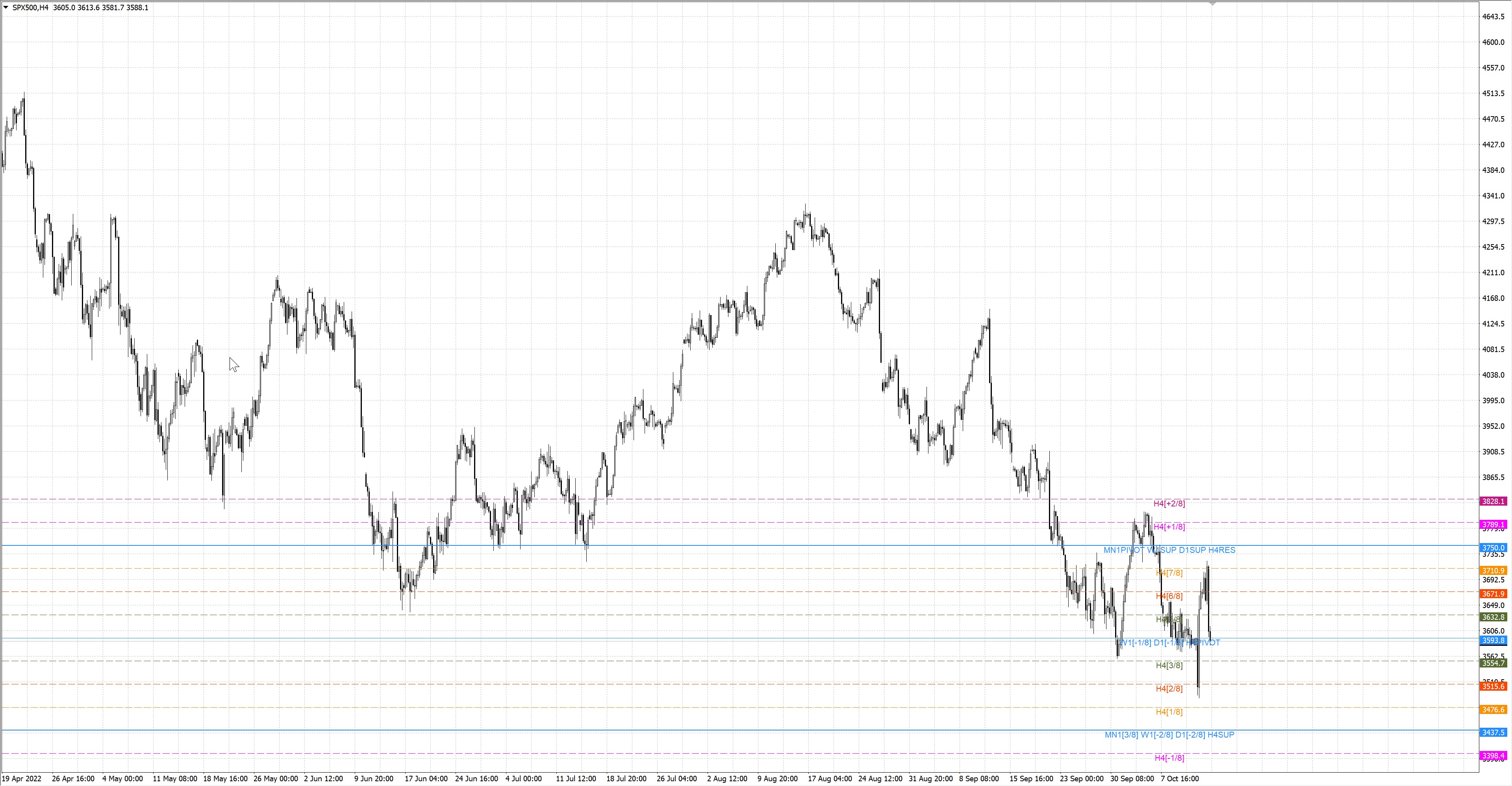This screenshot has width=1512, height=786.
Task: Select the H4[3/8] line label
Action: (x=1169, y=665)
